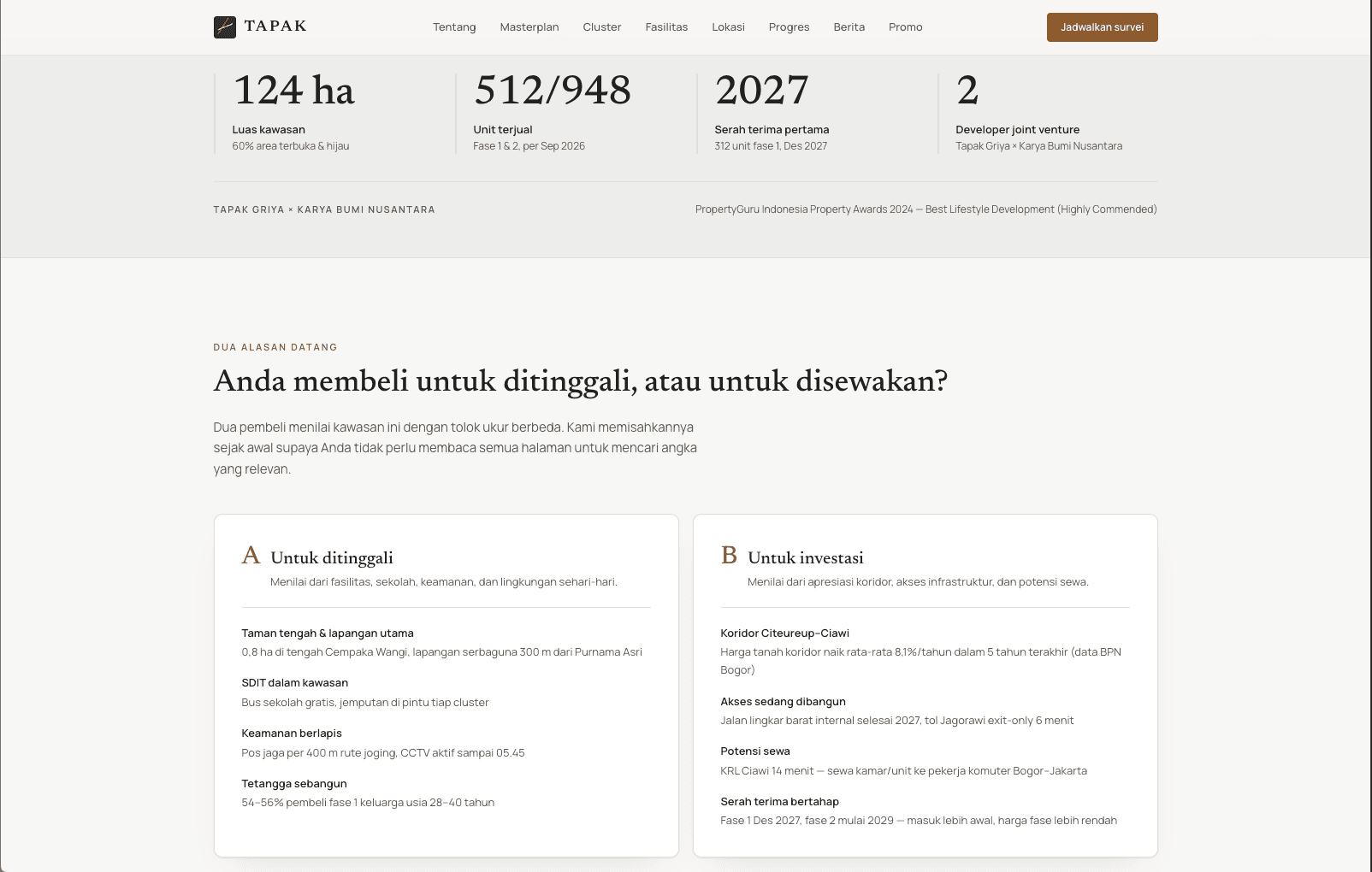
Task: Click Taman tengah & lapangan utama row
Action: point(446,642)
